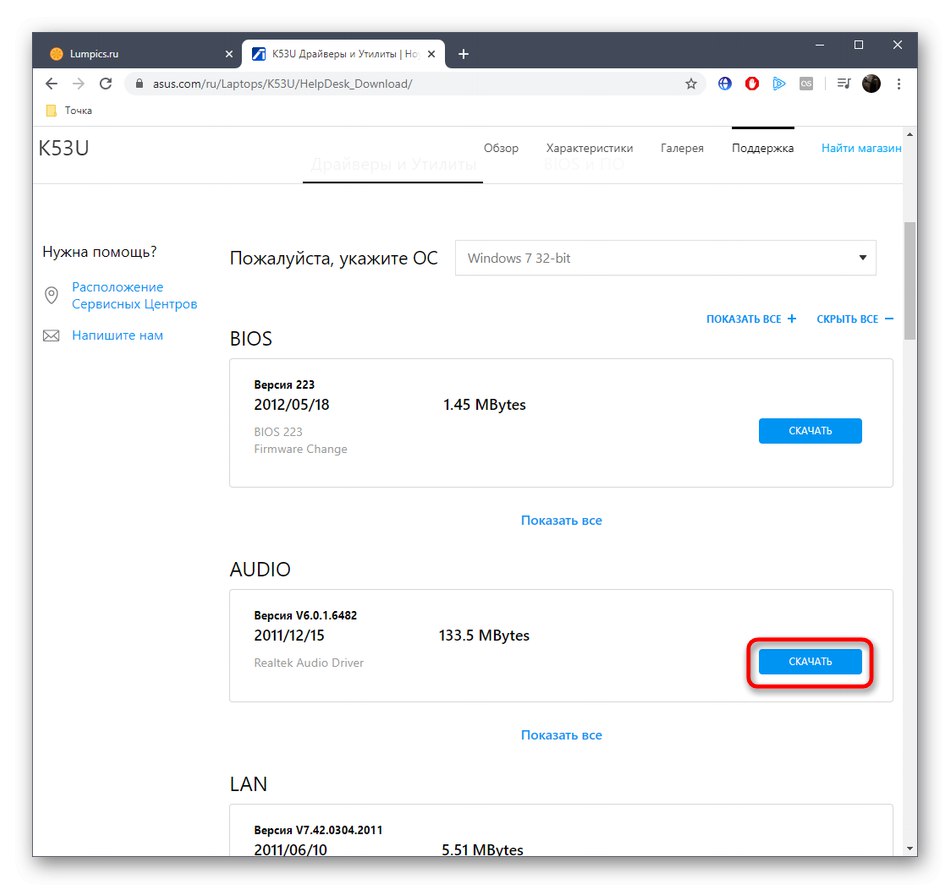Click the blue globe extension icon
Image resolution: width=950 pixels, height=889 pixels.
coord(725,83)
